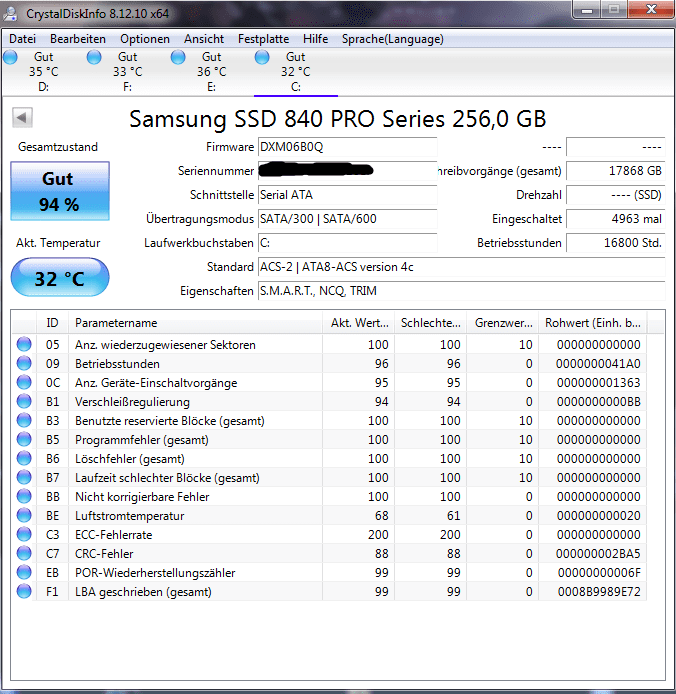
Task: Click the Drehzahl value ---- (SSD)
Action: click(x=615, y=195)
